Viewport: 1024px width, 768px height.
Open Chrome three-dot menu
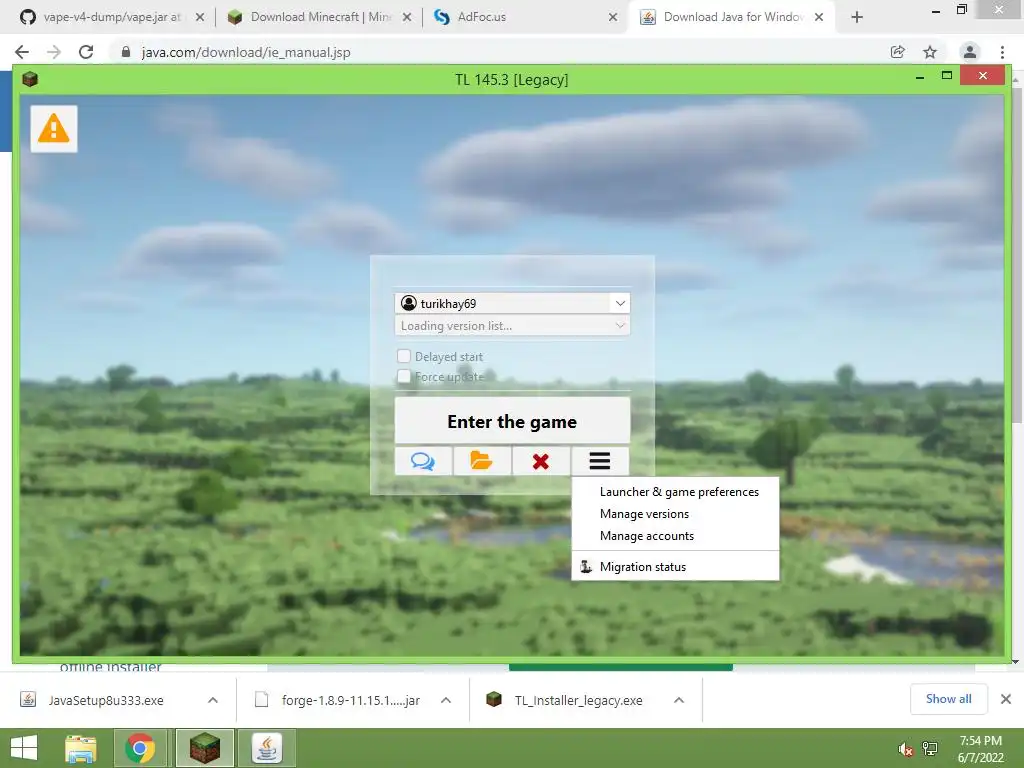click(x=1002, y=52)
